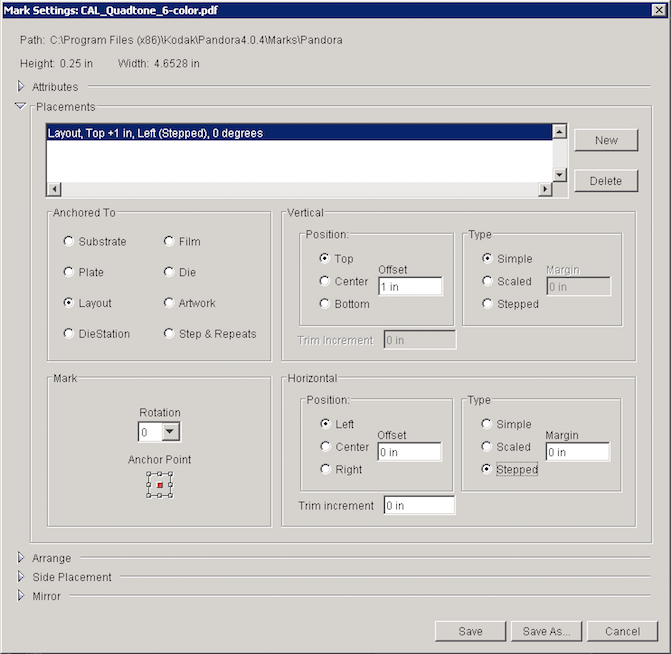This screenshot has width=671, height=654.
Task: Click New placement button
Action: pyautogui.click(x=606, y=140)
